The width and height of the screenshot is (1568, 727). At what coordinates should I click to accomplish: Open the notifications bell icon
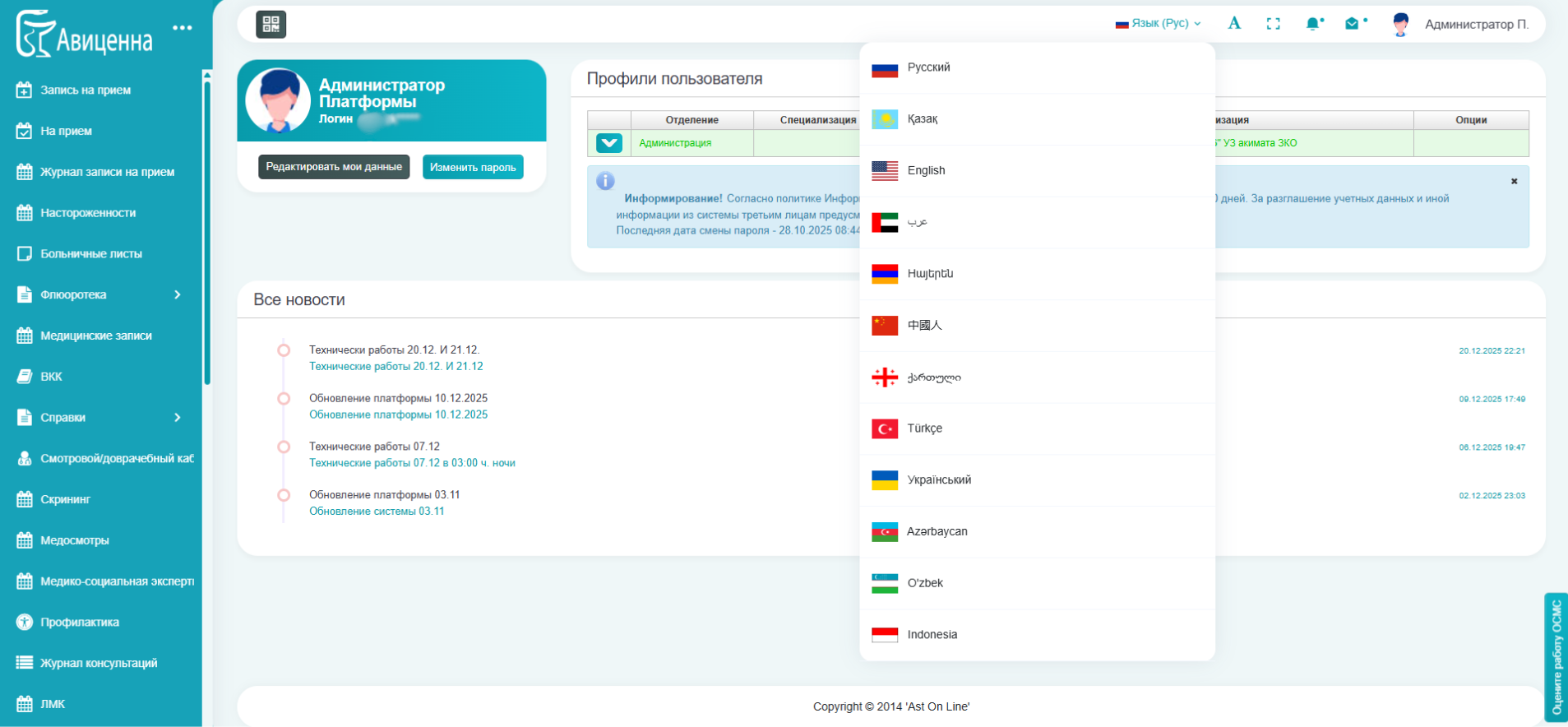click(1312, 24)
